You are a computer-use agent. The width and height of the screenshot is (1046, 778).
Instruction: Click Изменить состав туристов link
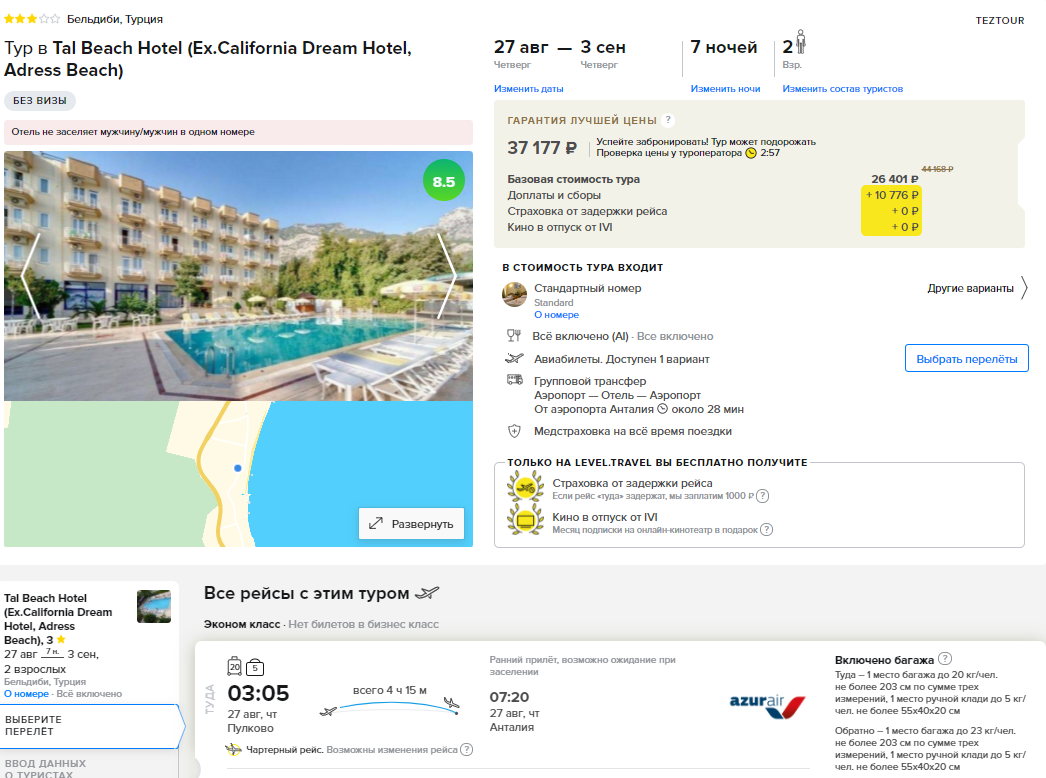click(843, 89)
